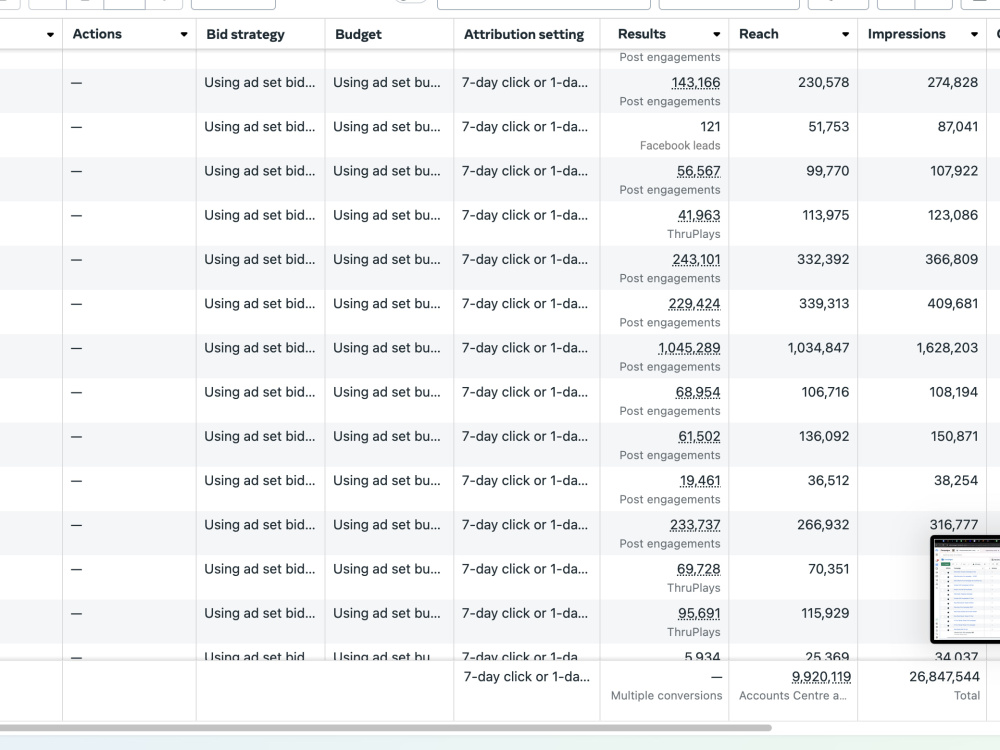Screen dimensions: 1000x750
Task: Select impressions value 38,254
Action: [955, 481]
